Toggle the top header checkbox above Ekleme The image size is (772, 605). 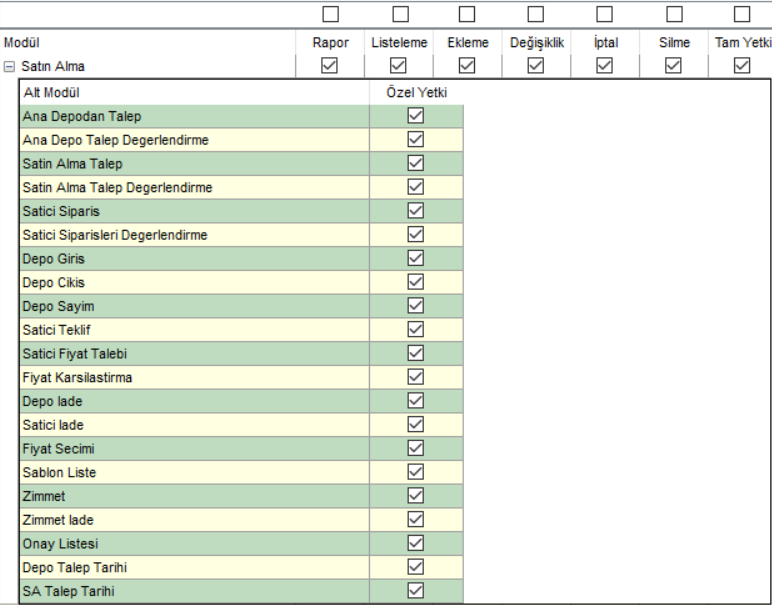point(467,14)
